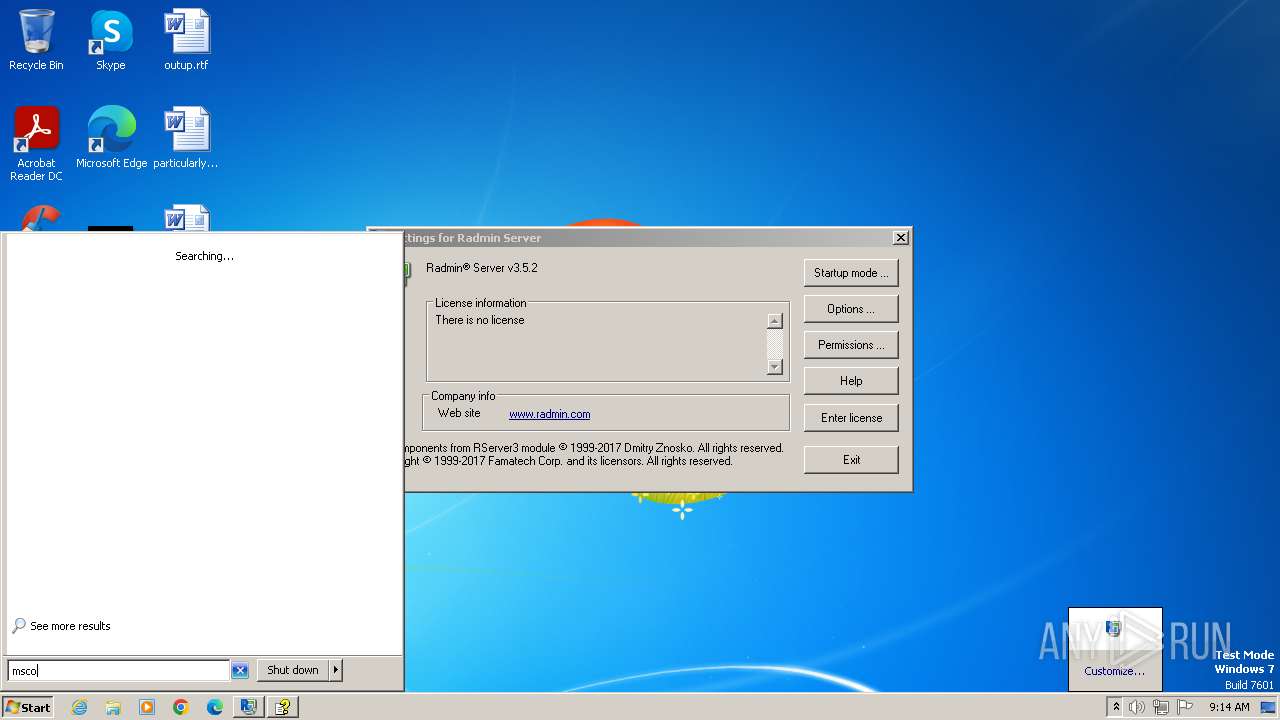The image size is (1280, 720).
Task: Click See more results
Action: click(x=61, y=626)
